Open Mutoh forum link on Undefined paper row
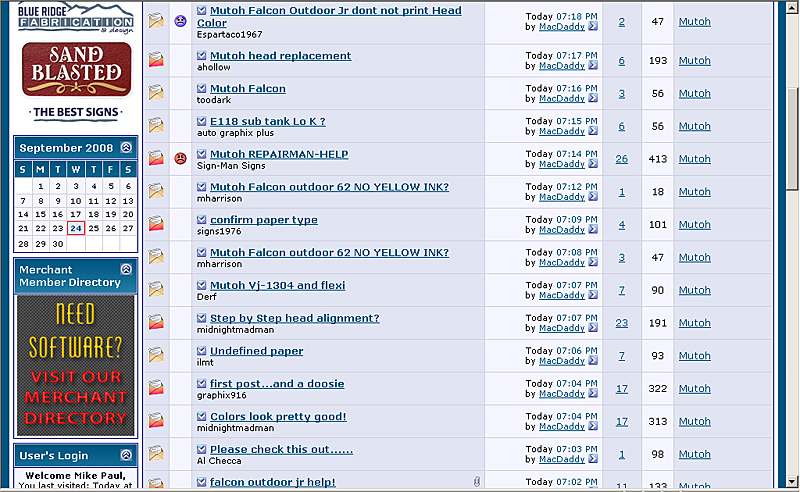 (694, 356)
